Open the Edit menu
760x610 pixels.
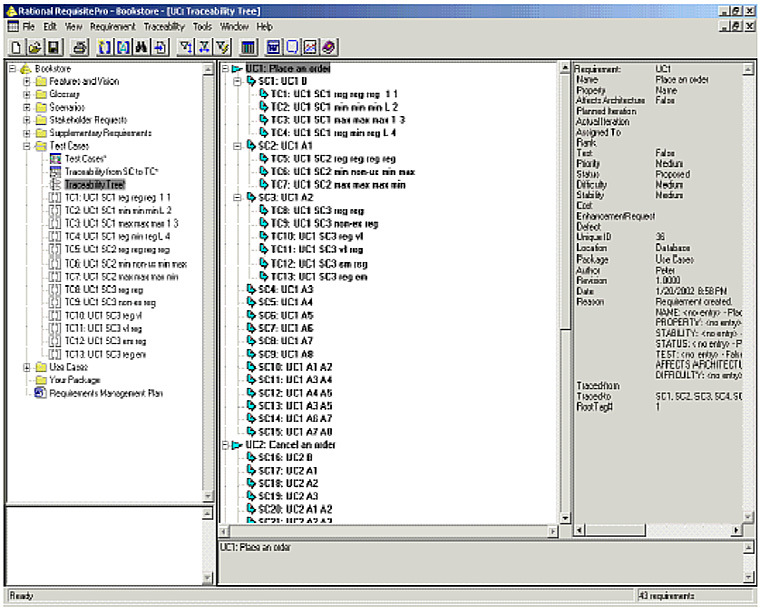click(x=50, y=27)
